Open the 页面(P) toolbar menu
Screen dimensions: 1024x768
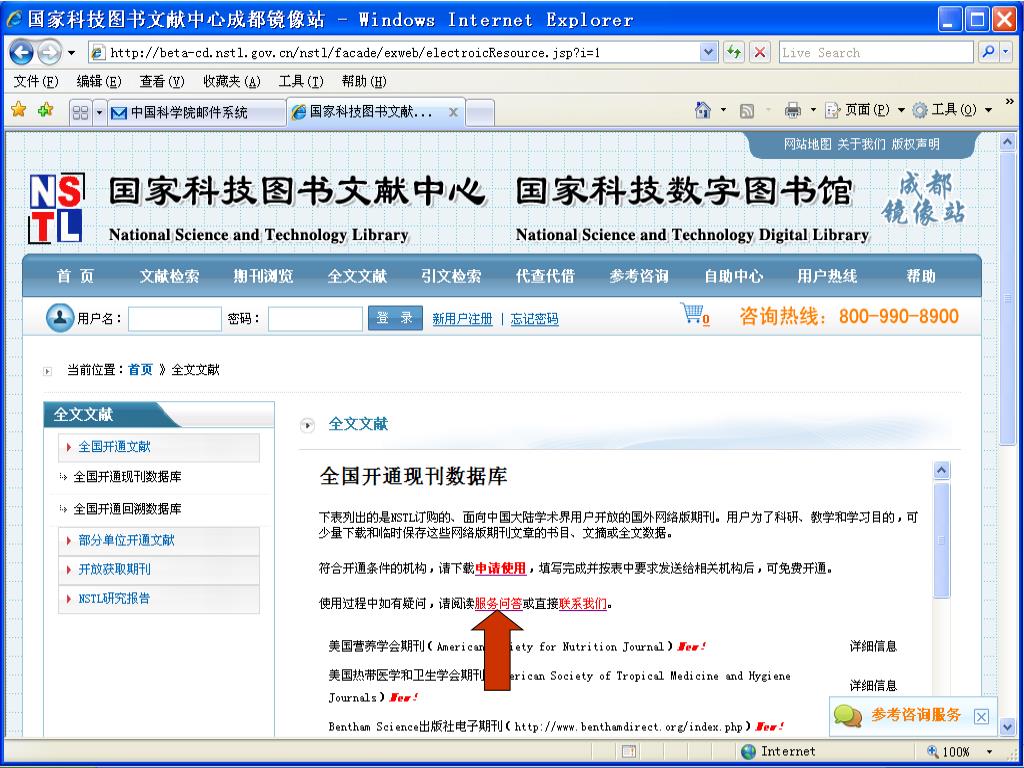(x=865, y=110)
